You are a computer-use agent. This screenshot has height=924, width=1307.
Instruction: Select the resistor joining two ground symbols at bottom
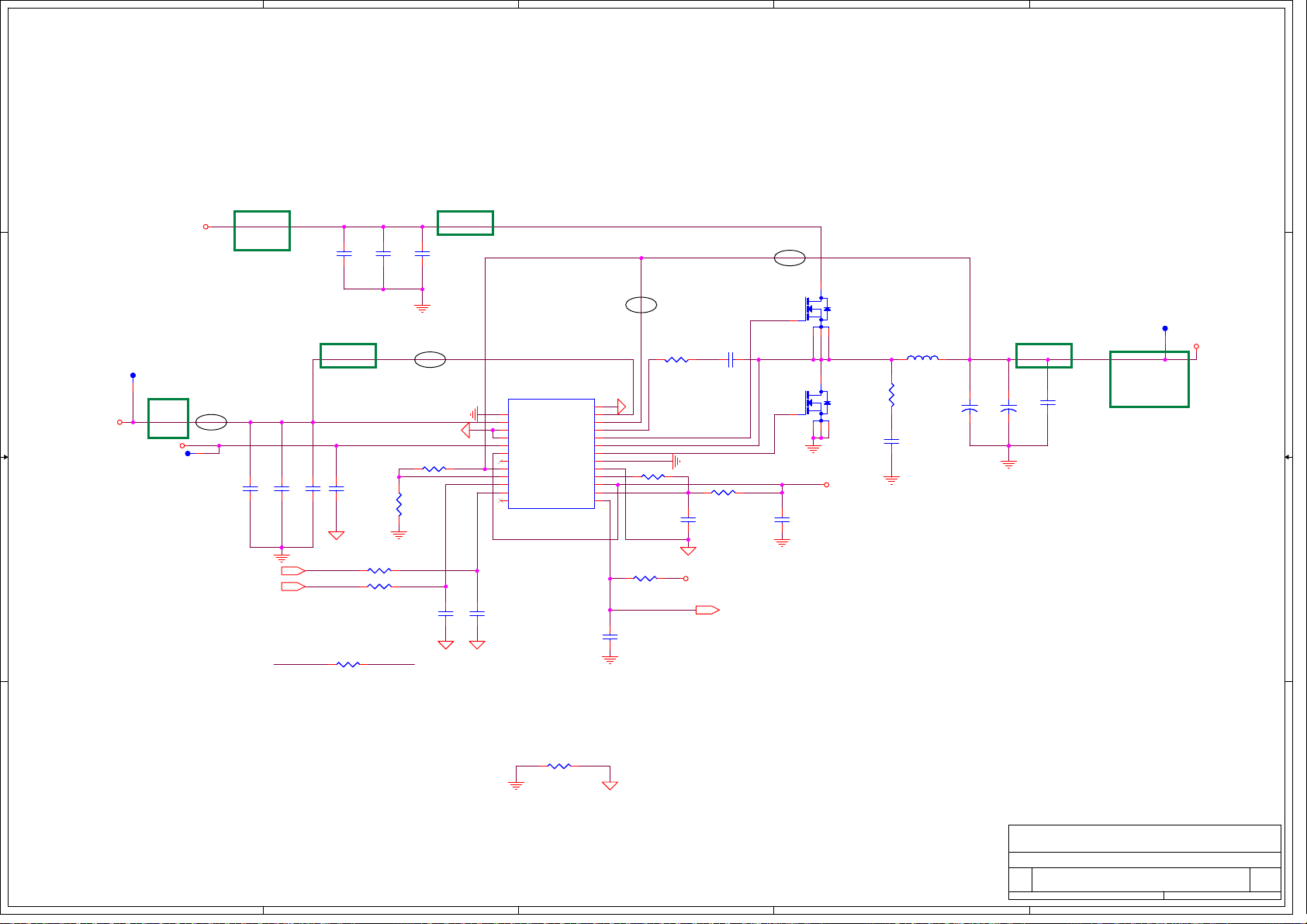tap(559, 766)
